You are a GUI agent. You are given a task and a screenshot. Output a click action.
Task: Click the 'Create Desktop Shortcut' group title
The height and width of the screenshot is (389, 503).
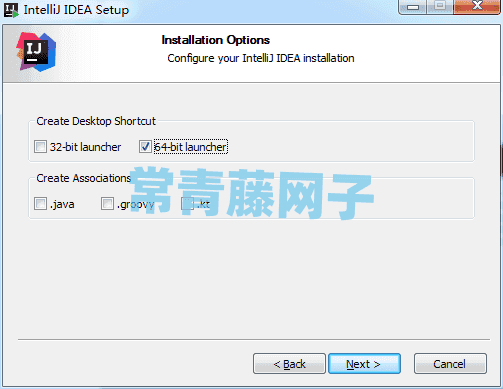click(96, 121)
